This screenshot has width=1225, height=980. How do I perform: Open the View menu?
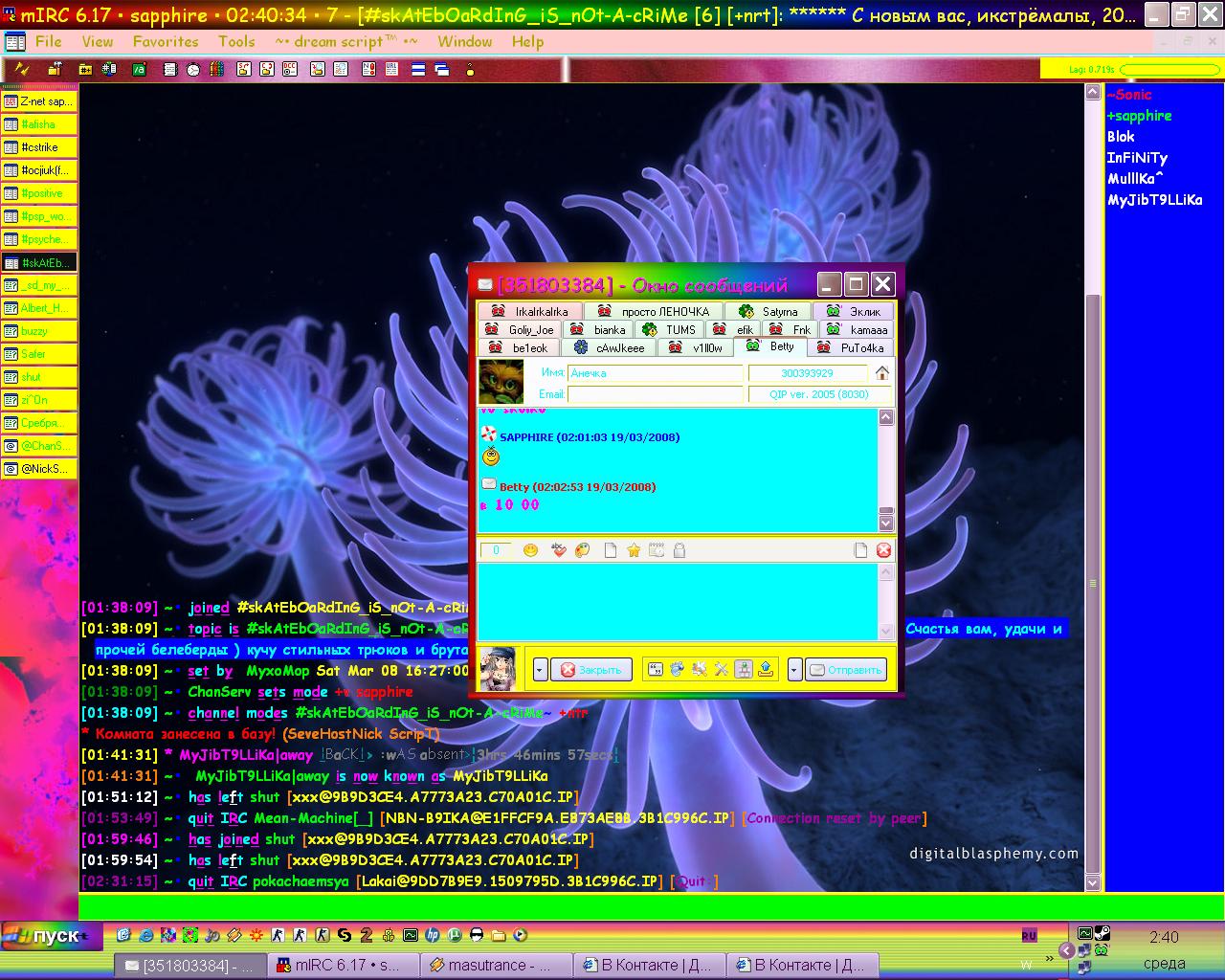[x=98, y=41]
